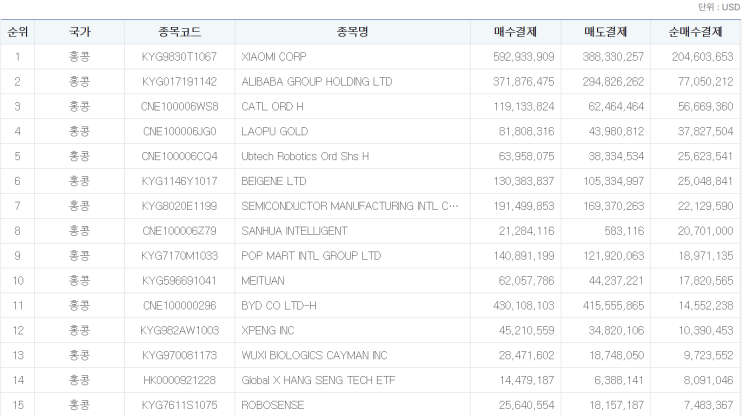Image resolution: width=743 pixels, height=416 pixels.
Task: Select Global X HANG SENG TECH ETF
Action: [x=318, y=380]
